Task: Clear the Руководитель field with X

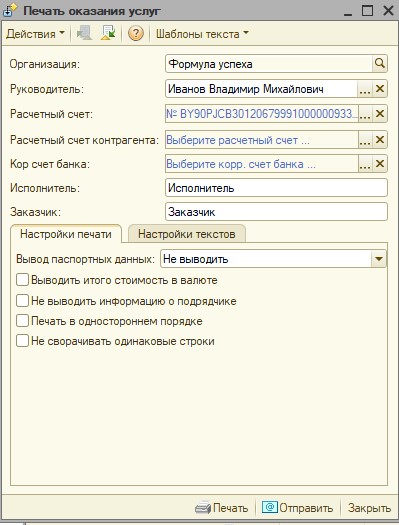Action: (x=380, y=89)
